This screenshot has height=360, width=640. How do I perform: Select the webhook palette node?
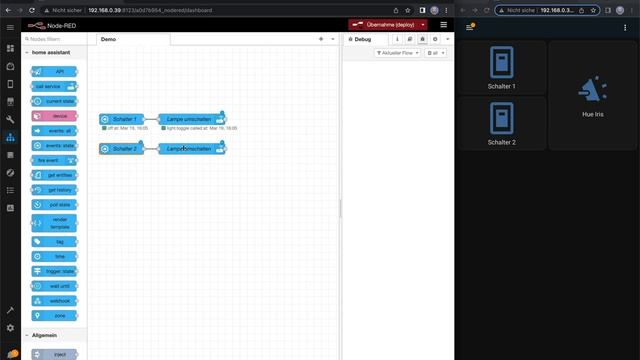point(54,301)
